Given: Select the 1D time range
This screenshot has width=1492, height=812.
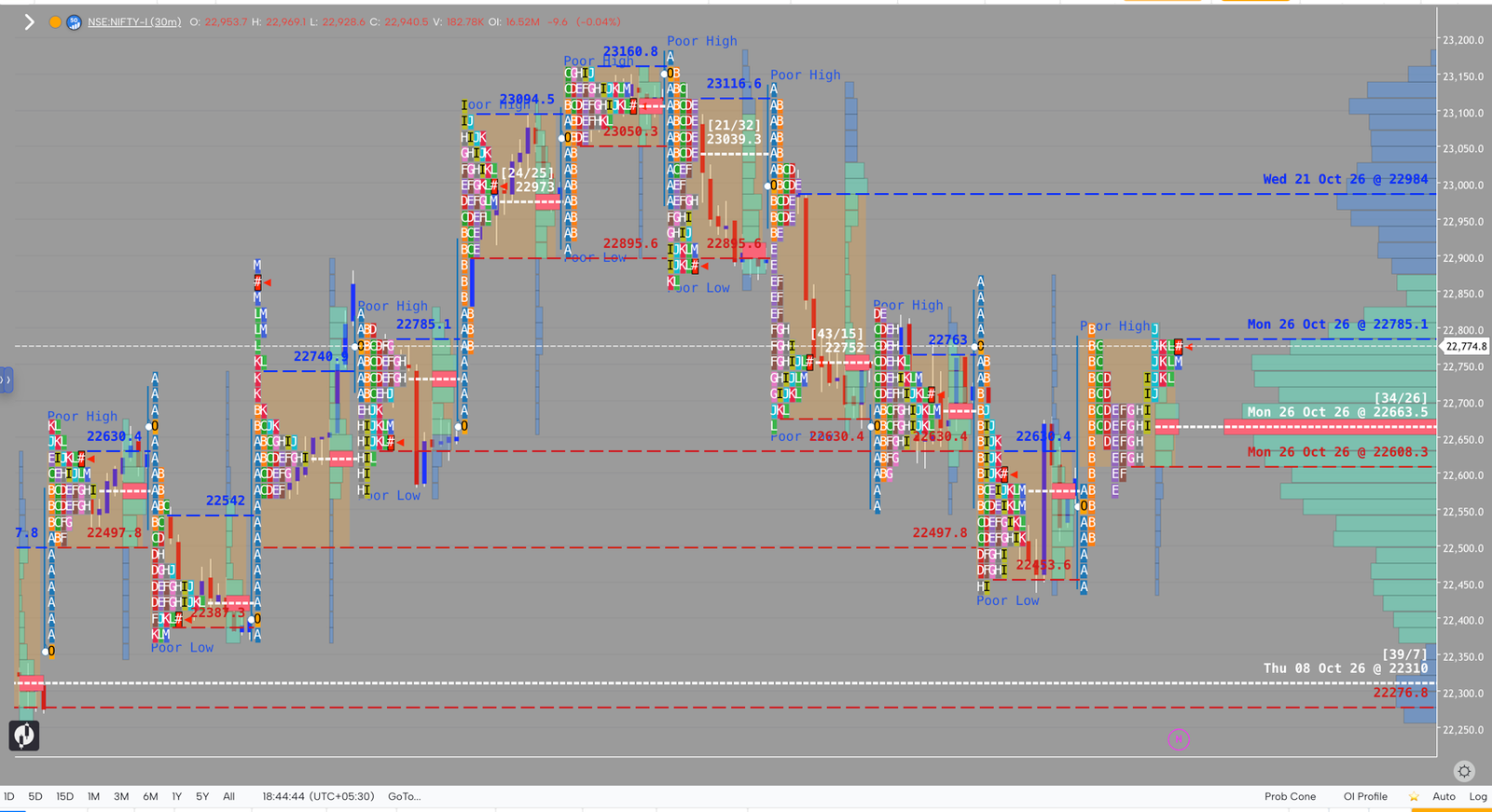Looking at the screenshot, I should click(x=9, y=797).
